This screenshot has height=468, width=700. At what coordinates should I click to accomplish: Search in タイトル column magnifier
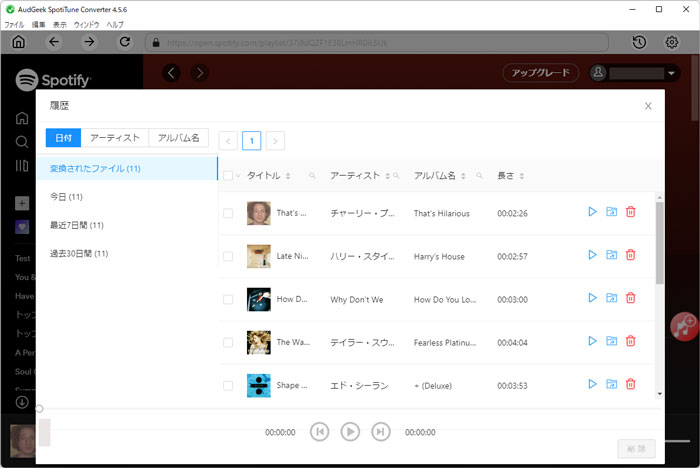point(312,176)
